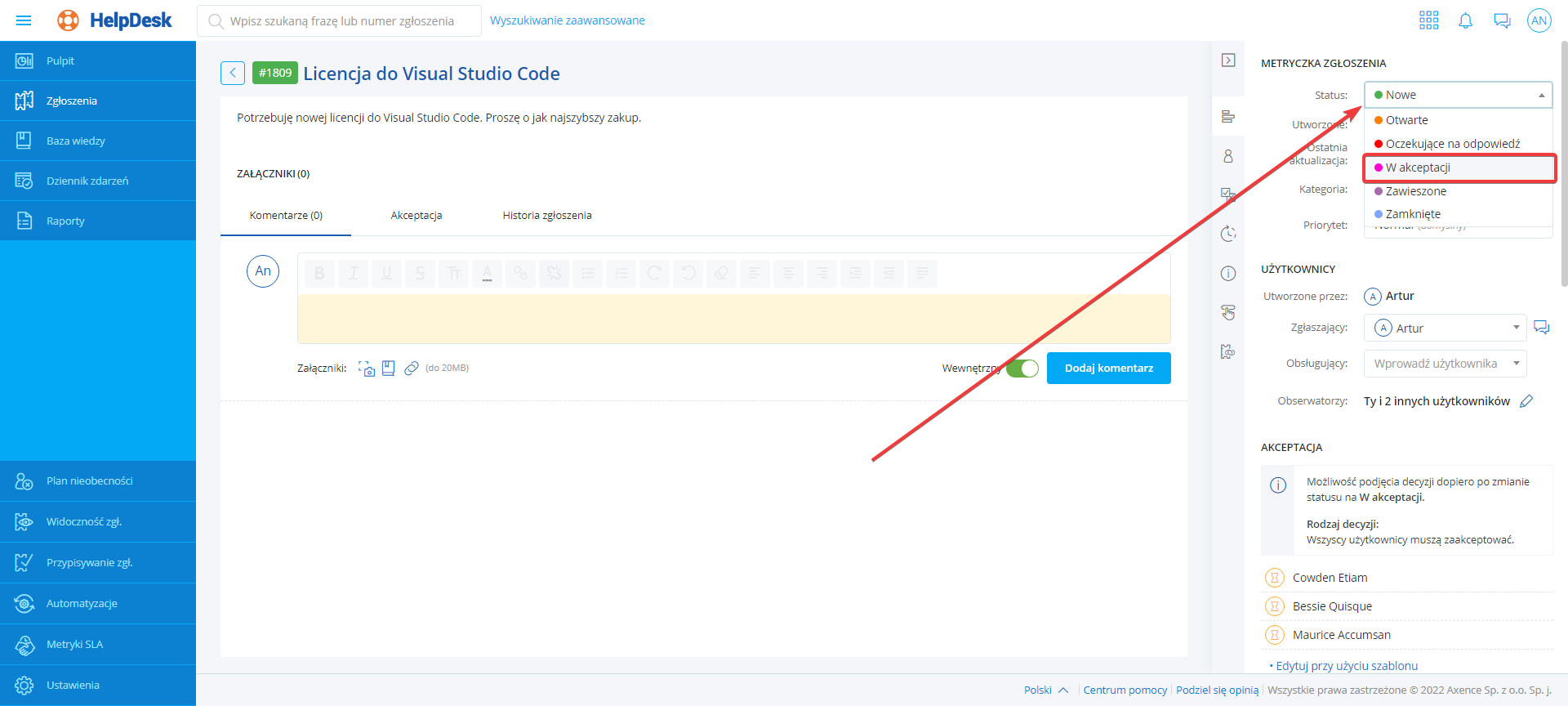Click the screenshot attachment icon
The width and height of the screenshot is (1568, 706).
pyautogui.click(x=367, y=369)
